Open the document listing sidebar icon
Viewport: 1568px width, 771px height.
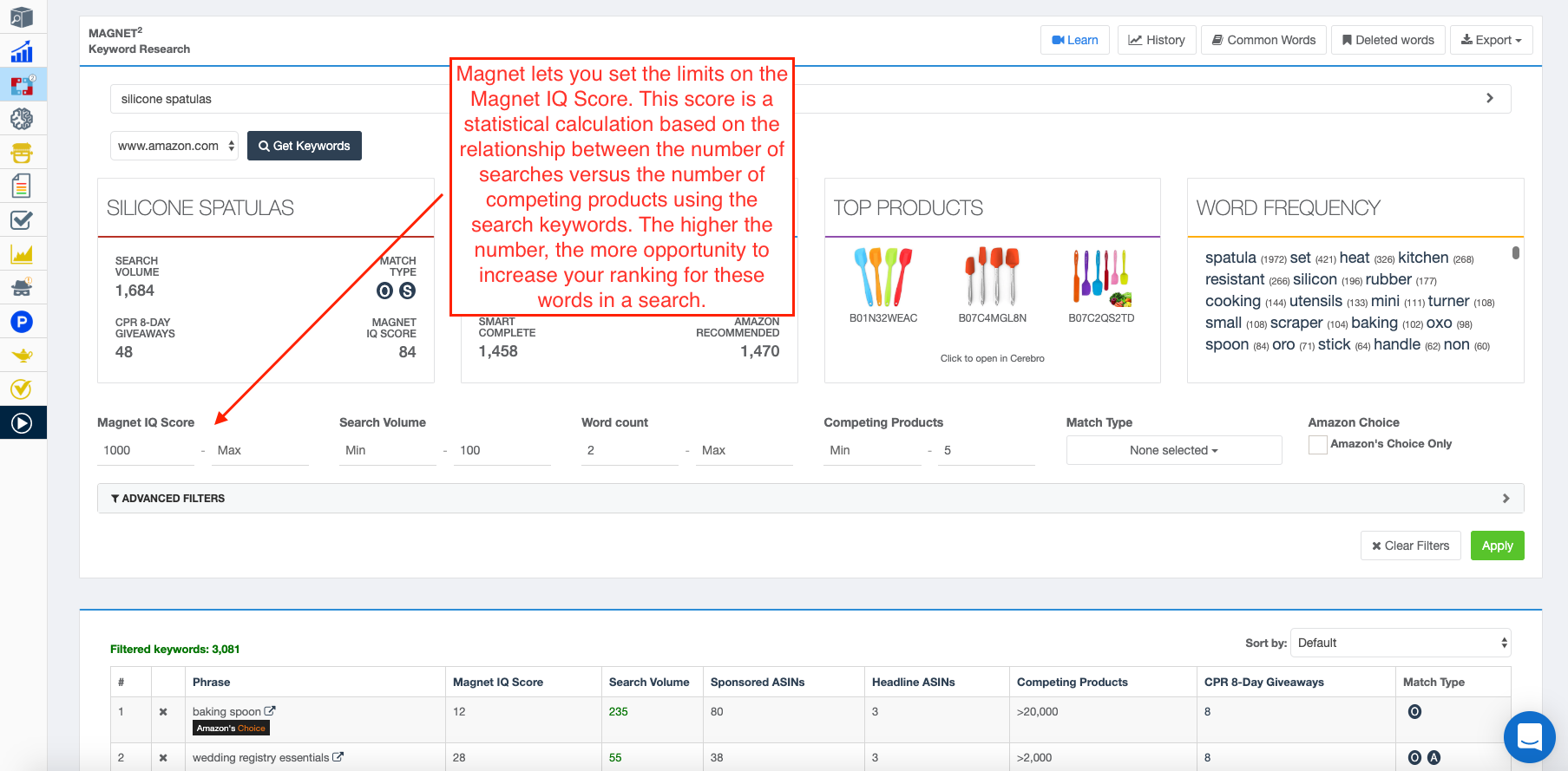(x=22, y=186)
